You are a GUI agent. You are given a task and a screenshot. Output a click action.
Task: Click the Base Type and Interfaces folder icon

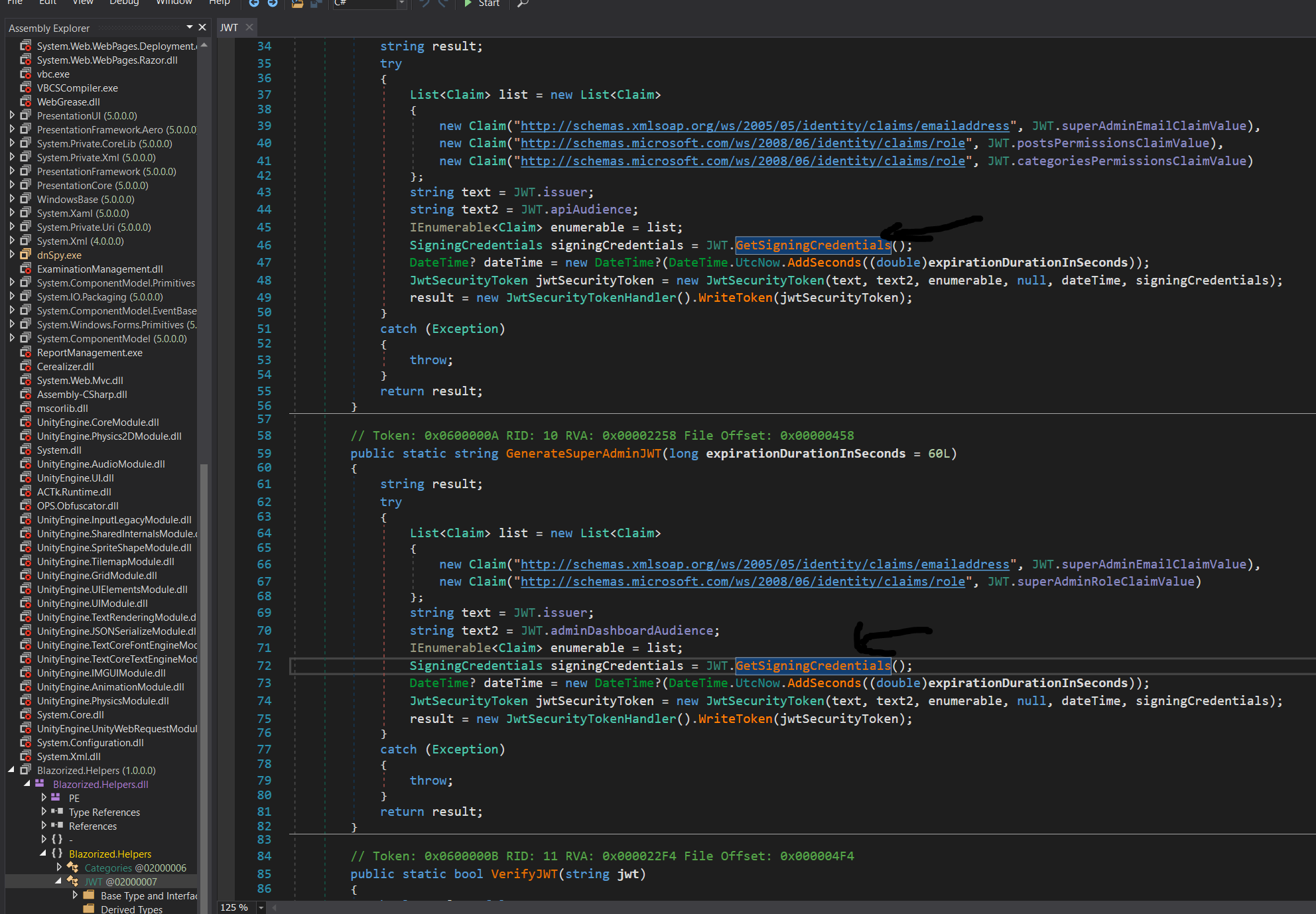click(88, 895)
